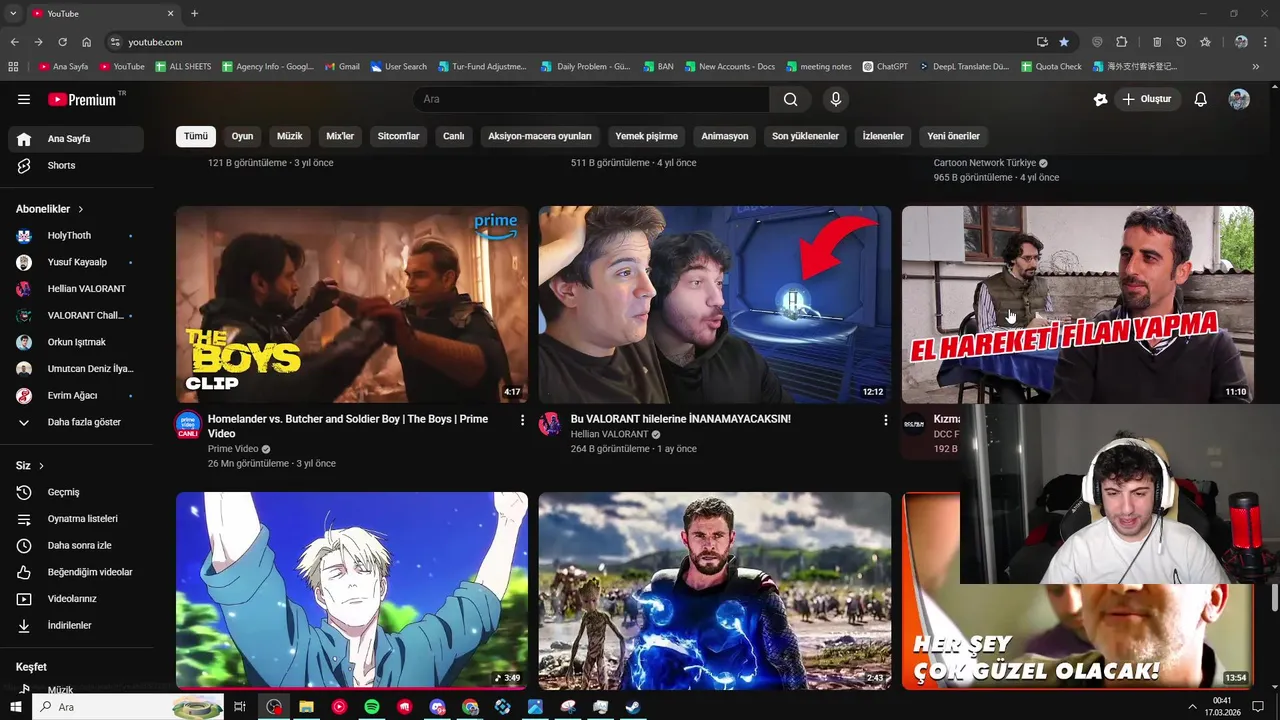1280x720 pixels.
Task: Open anime 3:49 music video thumbnail
Action: coord(352,590)
